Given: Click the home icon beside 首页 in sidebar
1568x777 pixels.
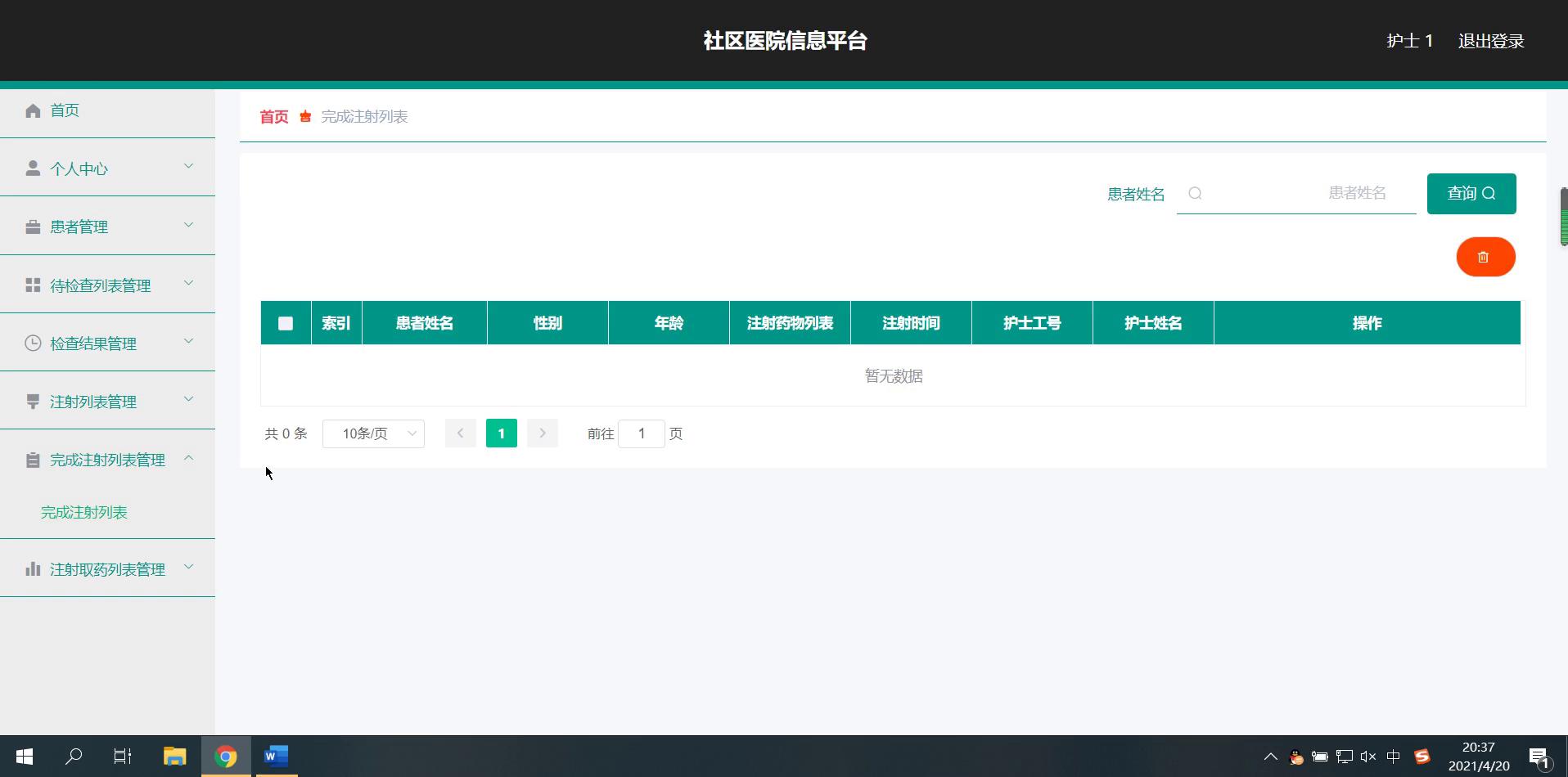Looking at the screenshot, I should 33,110.
